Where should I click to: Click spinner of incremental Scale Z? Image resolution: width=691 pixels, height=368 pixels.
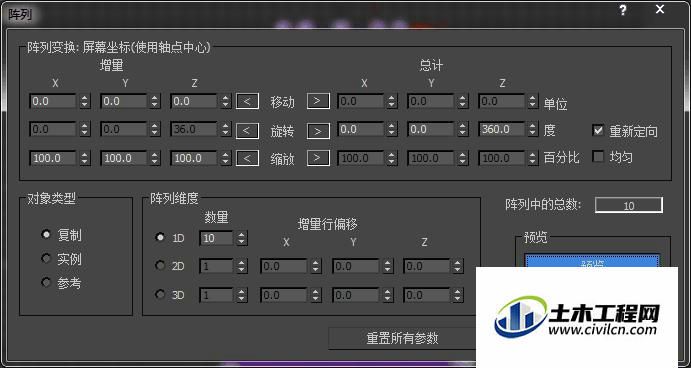(225, 158)
